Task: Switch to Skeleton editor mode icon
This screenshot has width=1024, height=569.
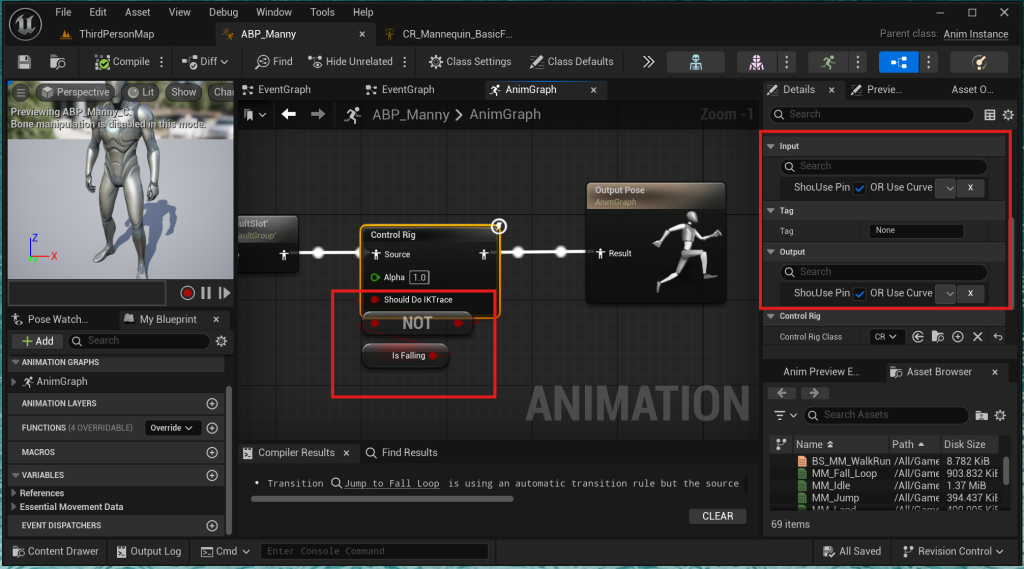Action: coord(696,62)
